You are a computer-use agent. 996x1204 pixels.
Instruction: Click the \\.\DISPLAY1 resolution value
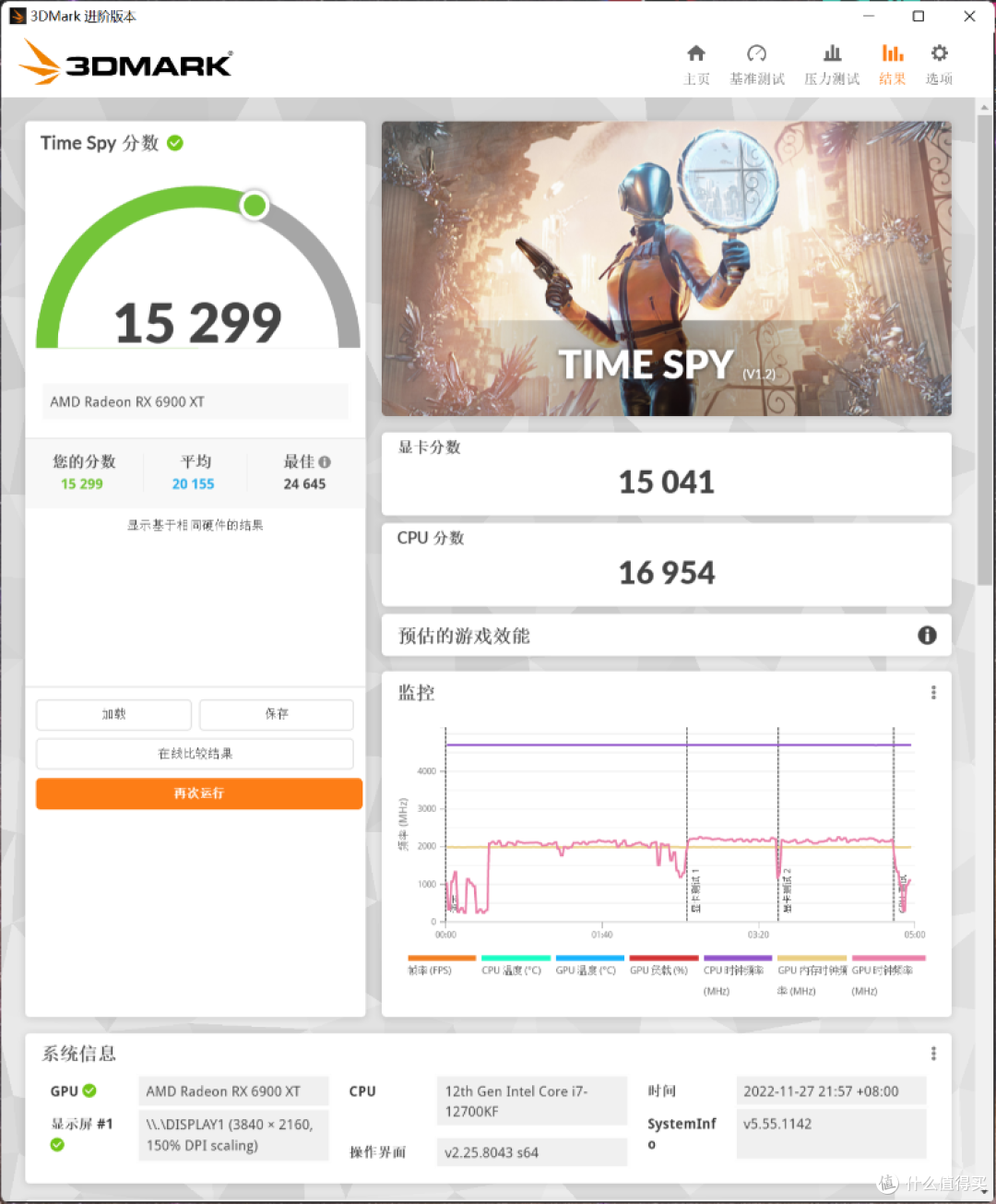click(x=233, y=1135)
